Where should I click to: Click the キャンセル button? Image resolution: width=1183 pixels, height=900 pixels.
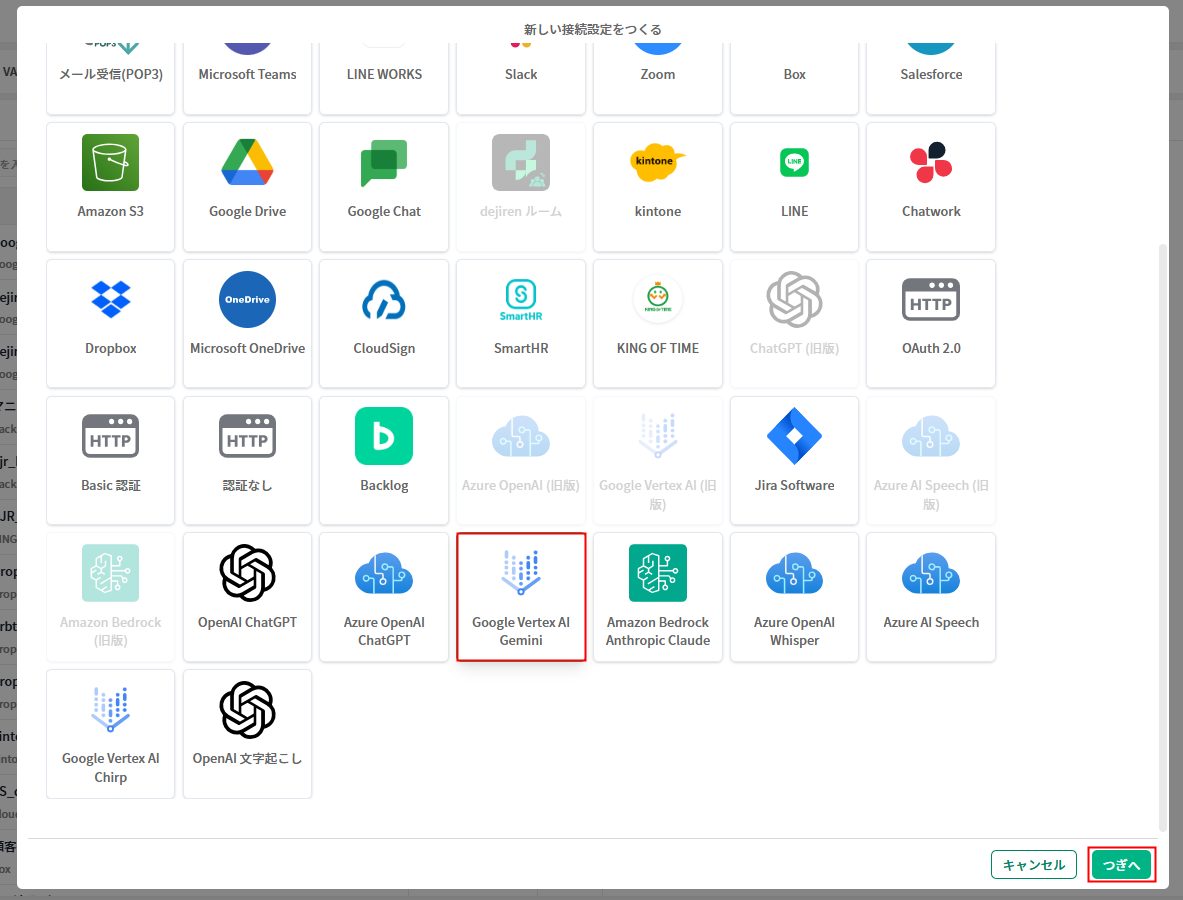pos(1034,865)
